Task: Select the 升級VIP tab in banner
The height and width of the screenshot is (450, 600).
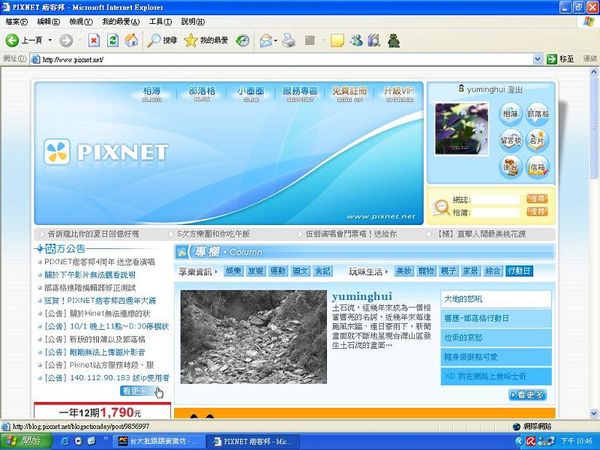Action: [399, 94]
